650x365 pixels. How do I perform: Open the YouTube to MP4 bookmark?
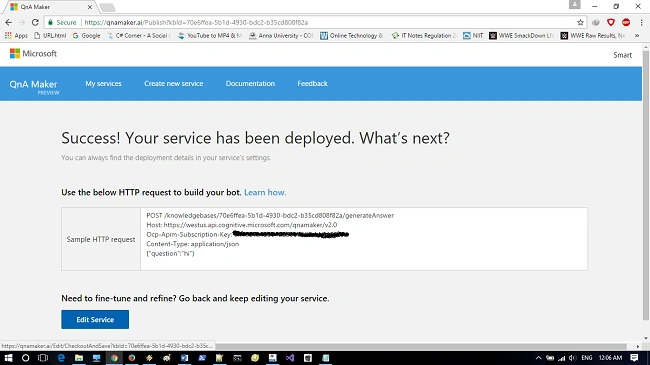210,36
